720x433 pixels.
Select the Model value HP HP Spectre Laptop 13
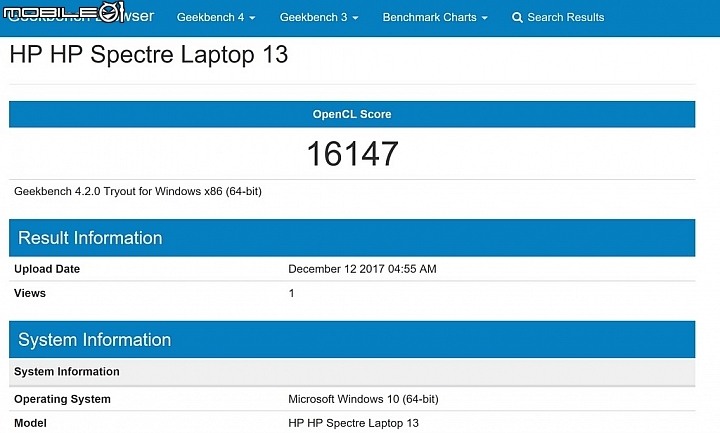354,423
